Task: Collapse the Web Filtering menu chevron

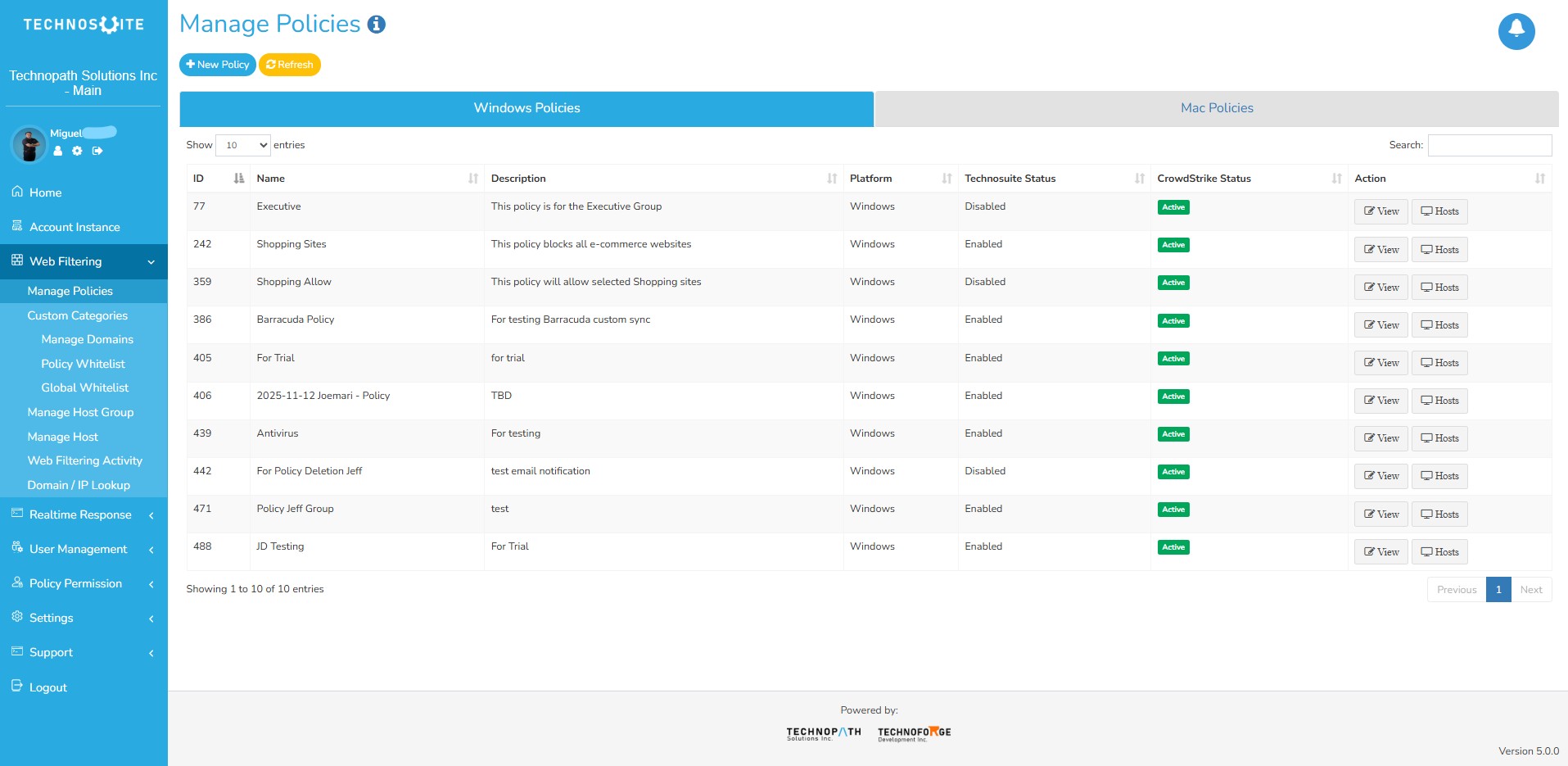Action: [151, 262]
